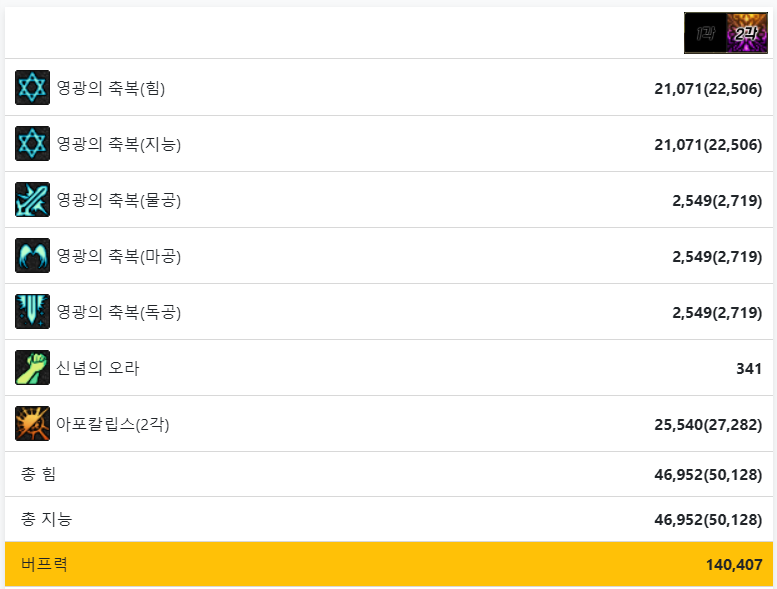Click the 영광의 축복(힘) star icon
The image size is (777, 589).
[x=32, y=88]
